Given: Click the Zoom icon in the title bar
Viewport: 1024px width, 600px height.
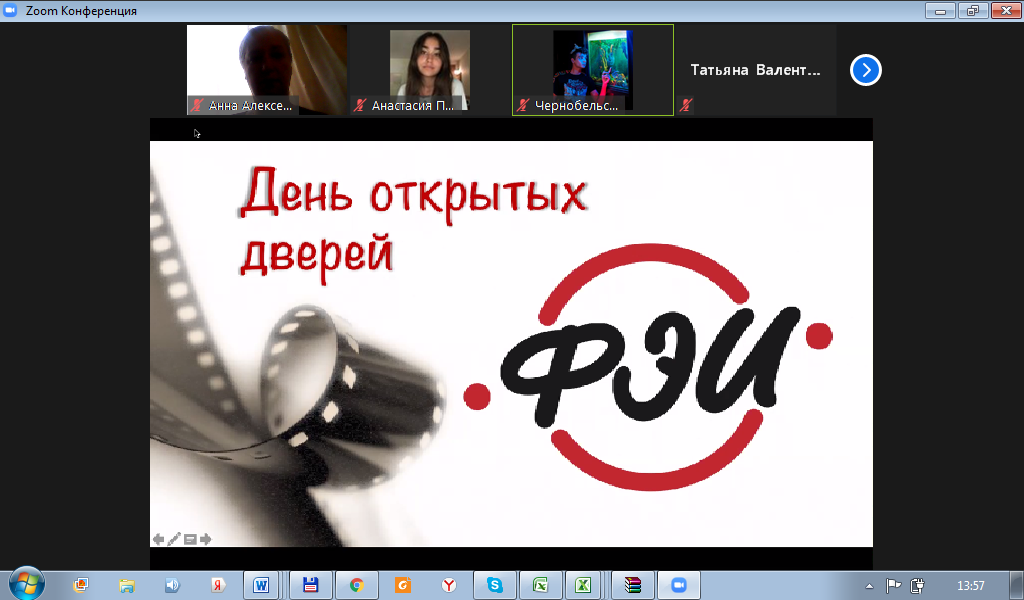Looking at the screenshot, I should [x=10, y=10].
